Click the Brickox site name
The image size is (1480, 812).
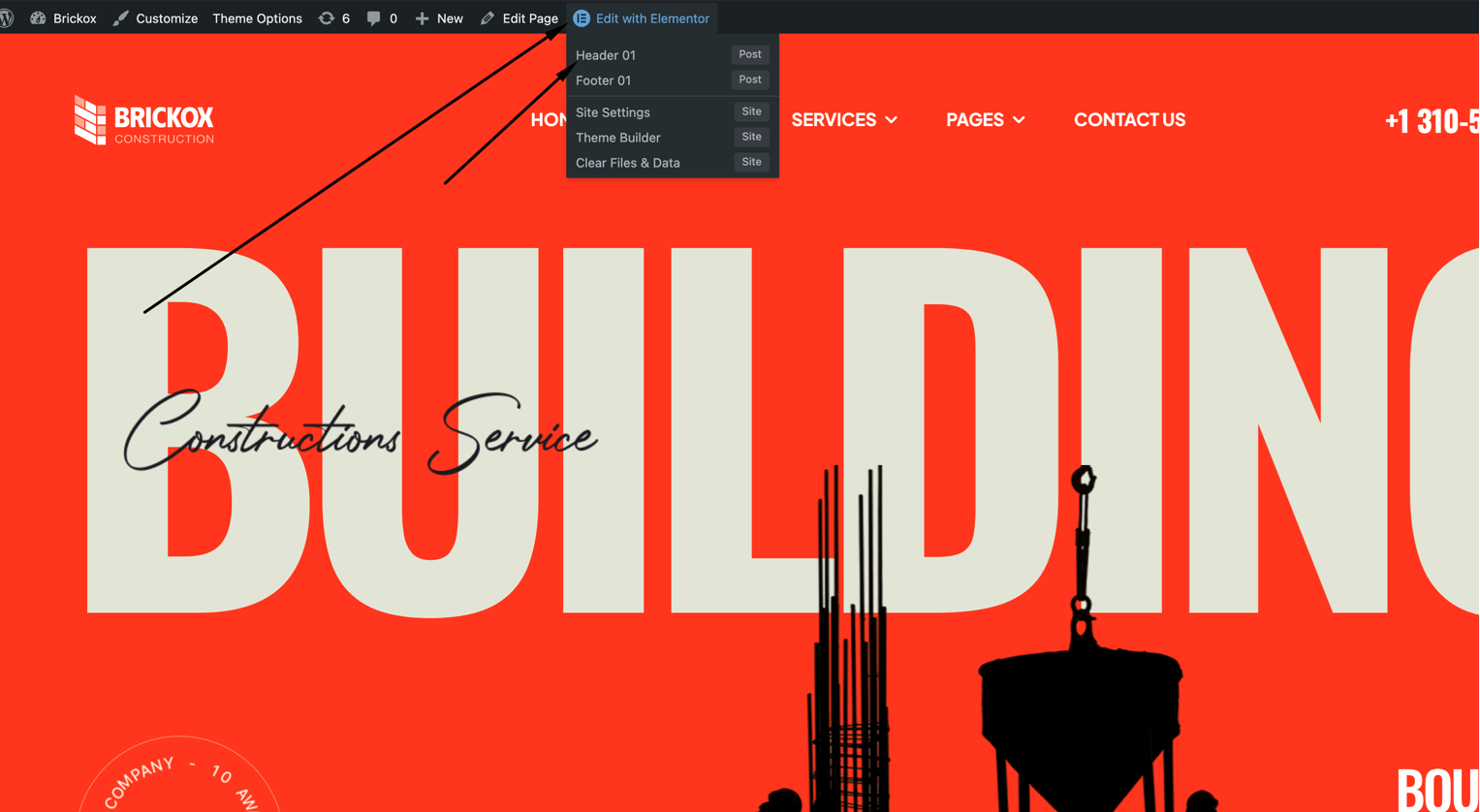(75, 18)
